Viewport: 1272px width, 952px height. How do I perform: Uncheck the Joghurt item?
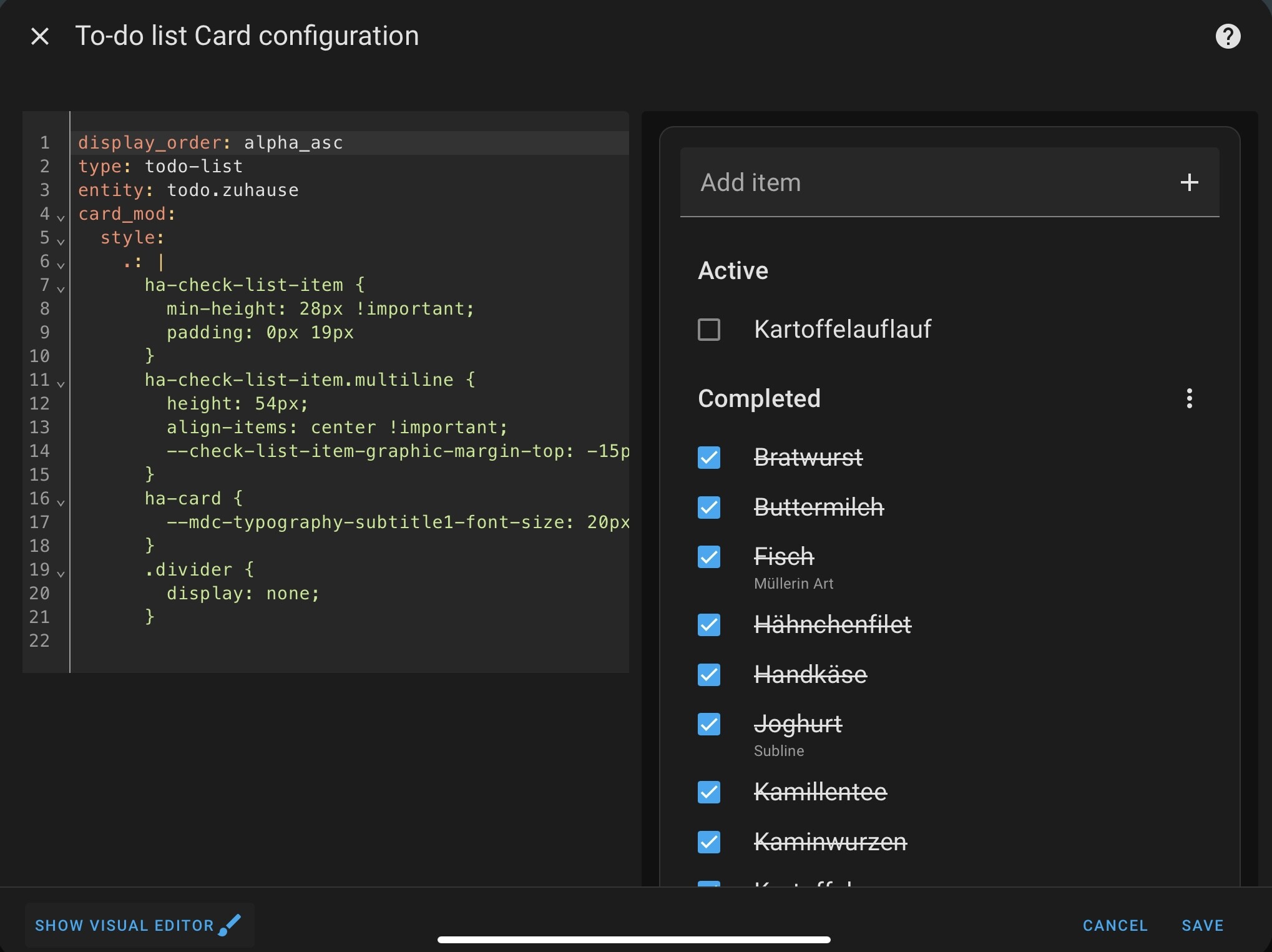pyautogui.click(x=708, y=724)
